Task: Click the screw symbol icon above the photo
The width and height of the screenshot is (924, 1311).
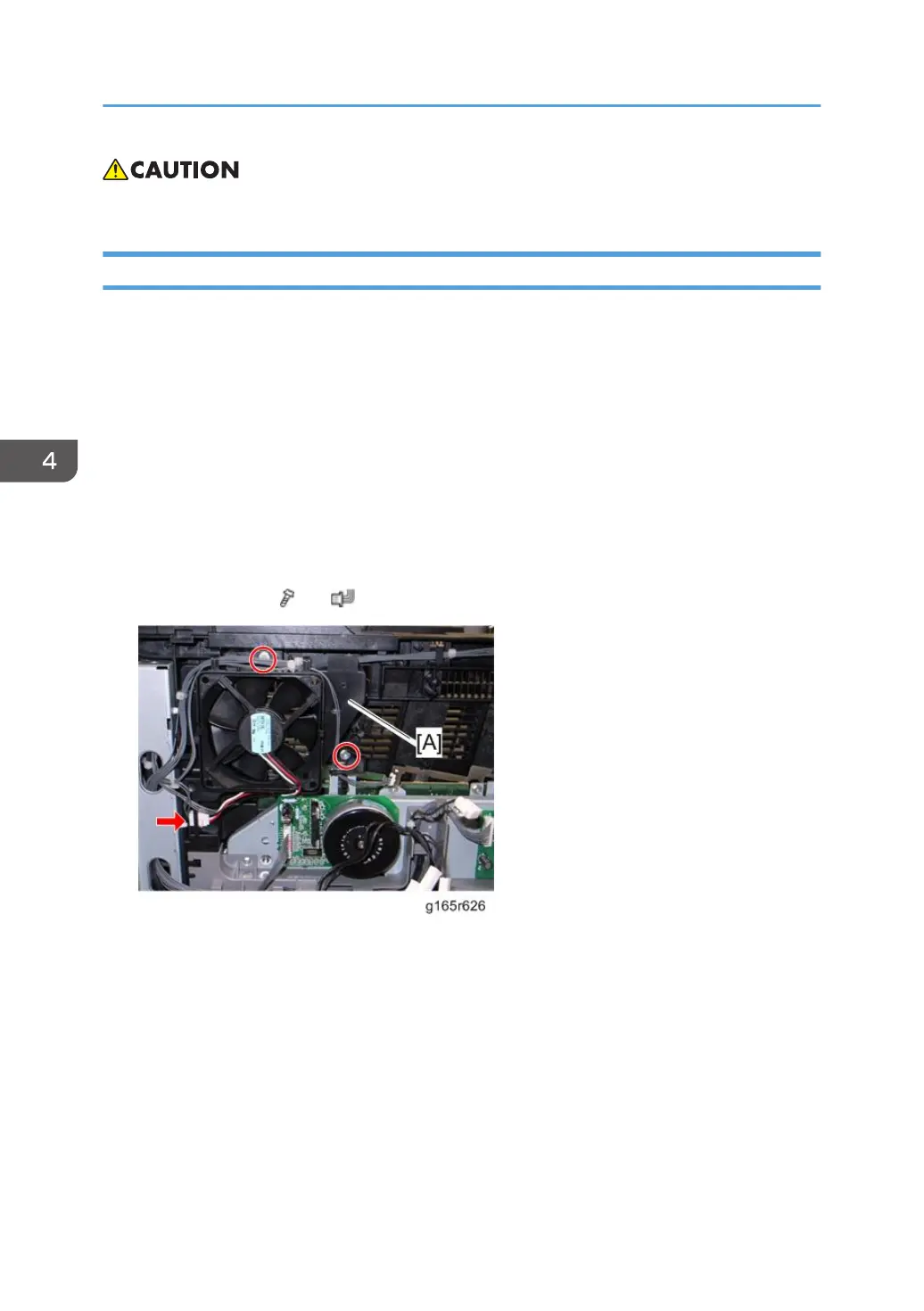Action: 286,598
